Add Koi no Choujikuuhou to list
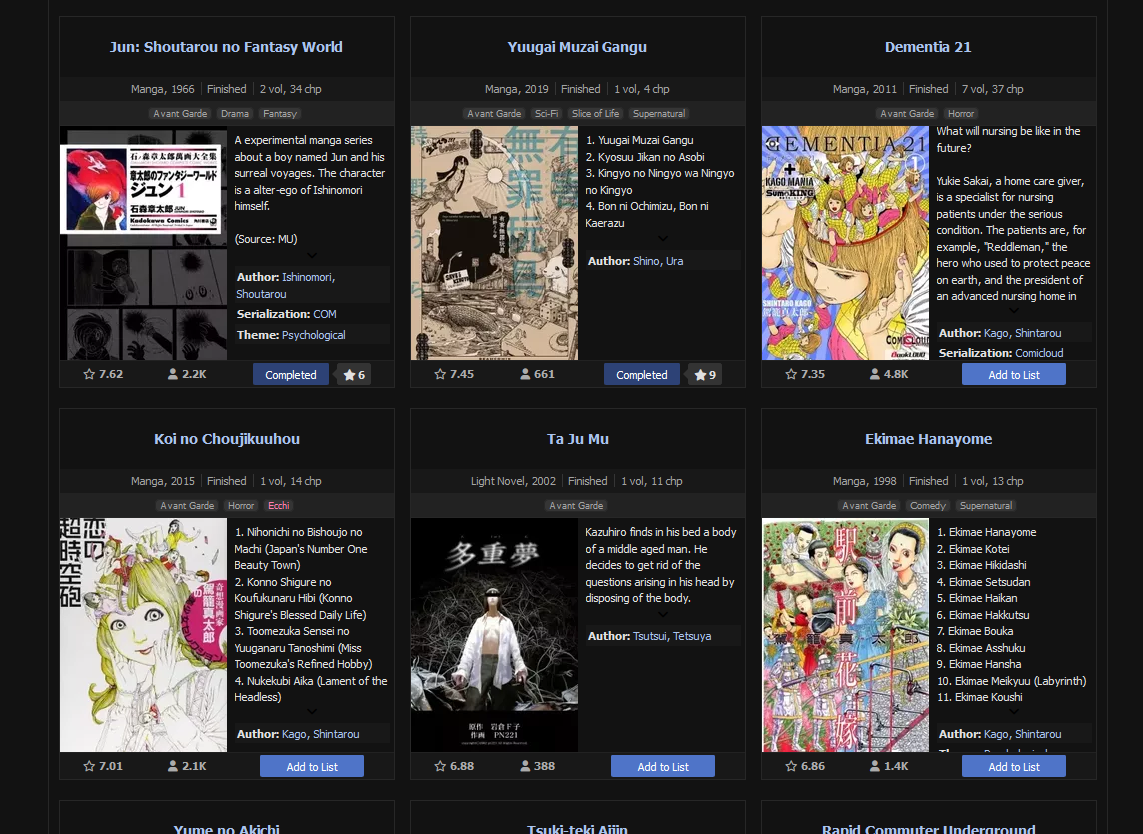1143x834 pixels. 312,767
